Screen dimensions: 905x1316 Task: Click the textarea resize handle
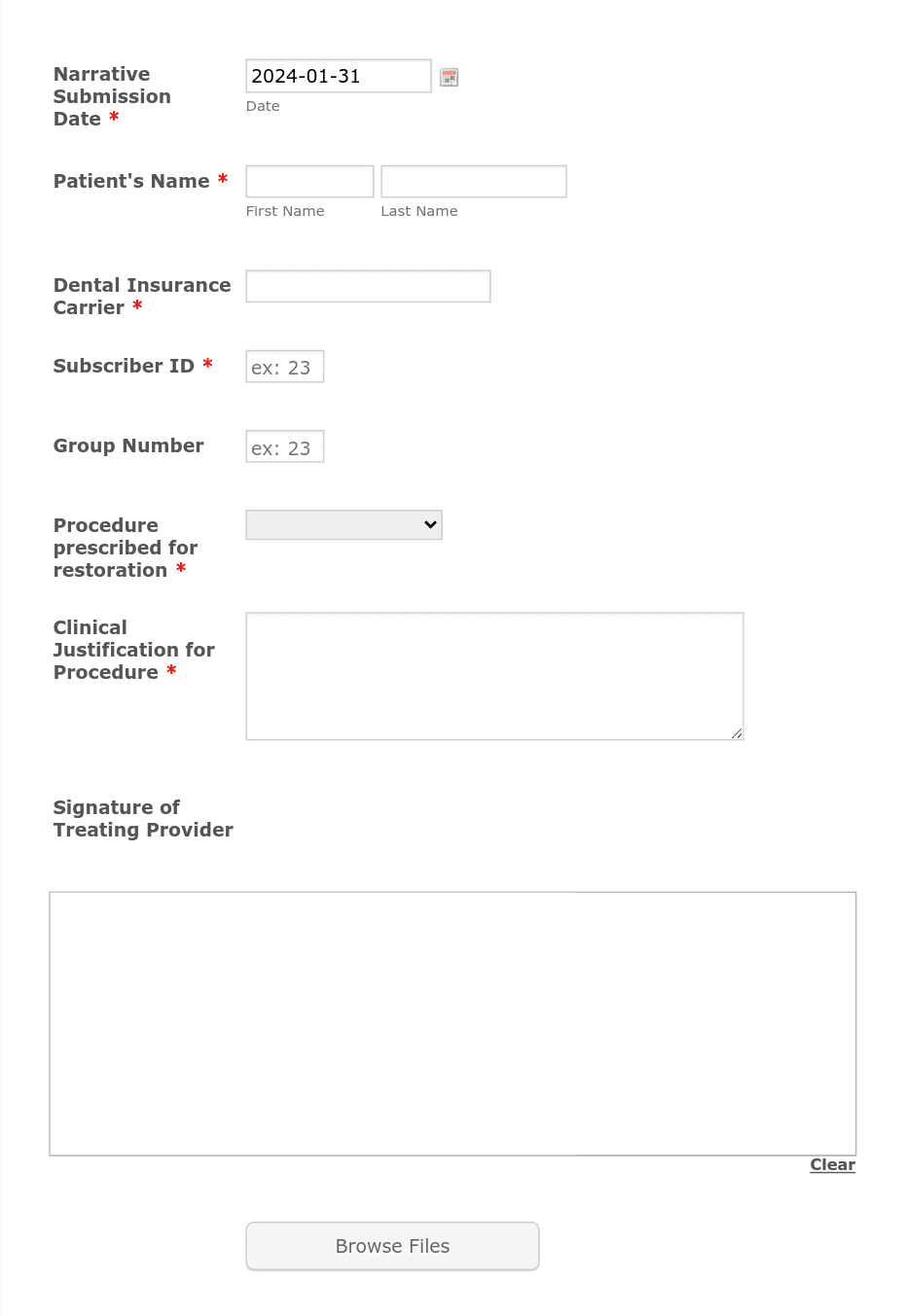[737, 734]
